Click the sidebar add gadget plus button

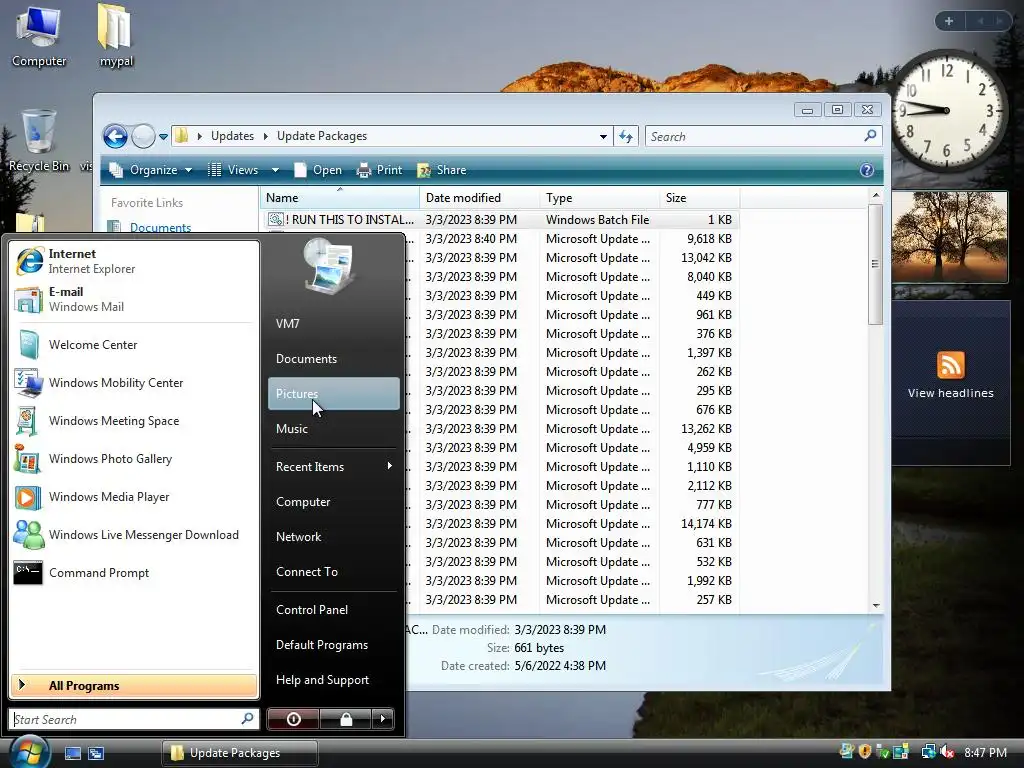[x=949, y=21]
